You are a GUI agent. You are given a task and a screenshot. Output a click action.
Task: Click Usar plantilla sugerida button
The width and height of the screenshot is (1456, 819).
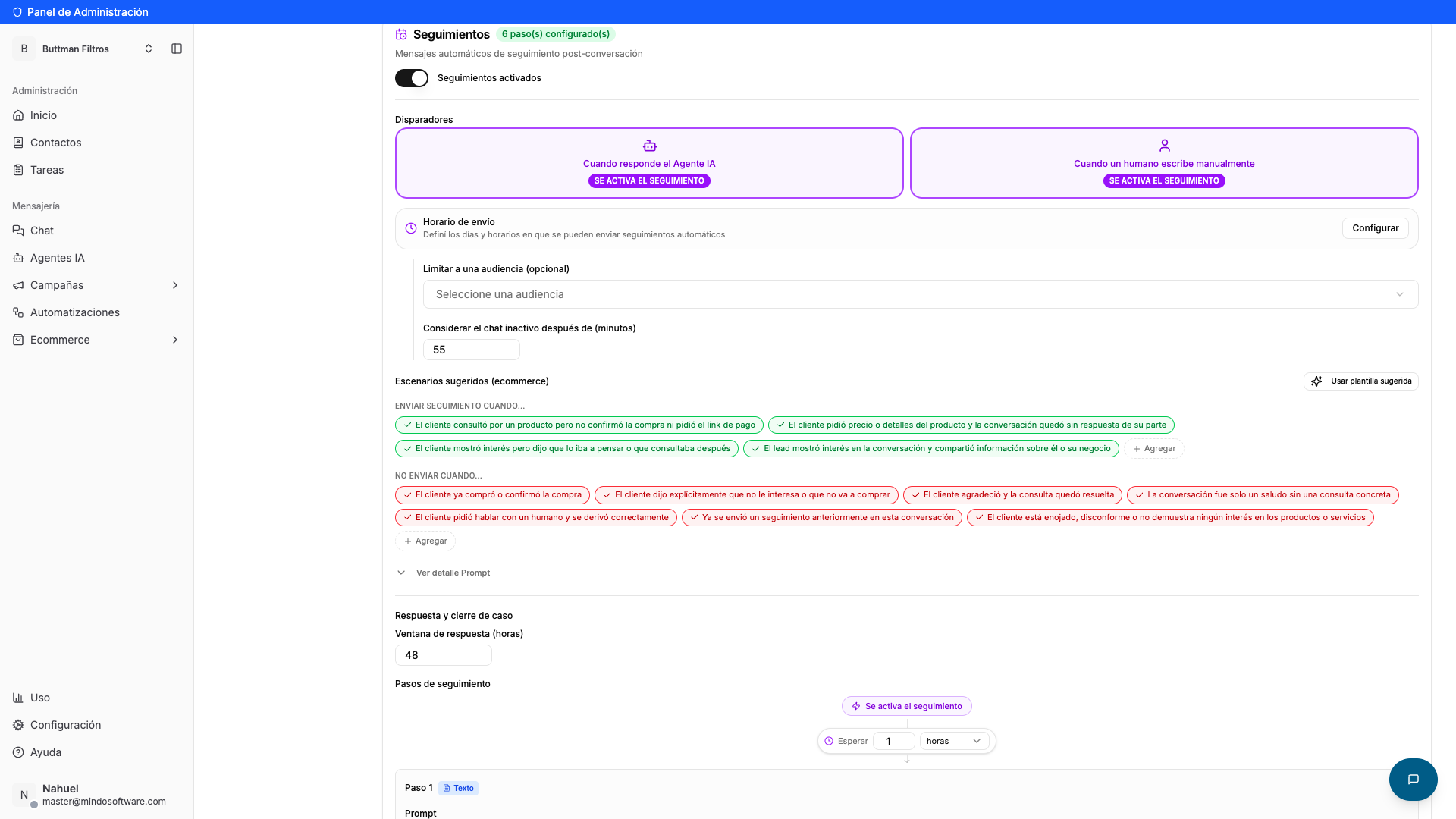point(1361,381)
